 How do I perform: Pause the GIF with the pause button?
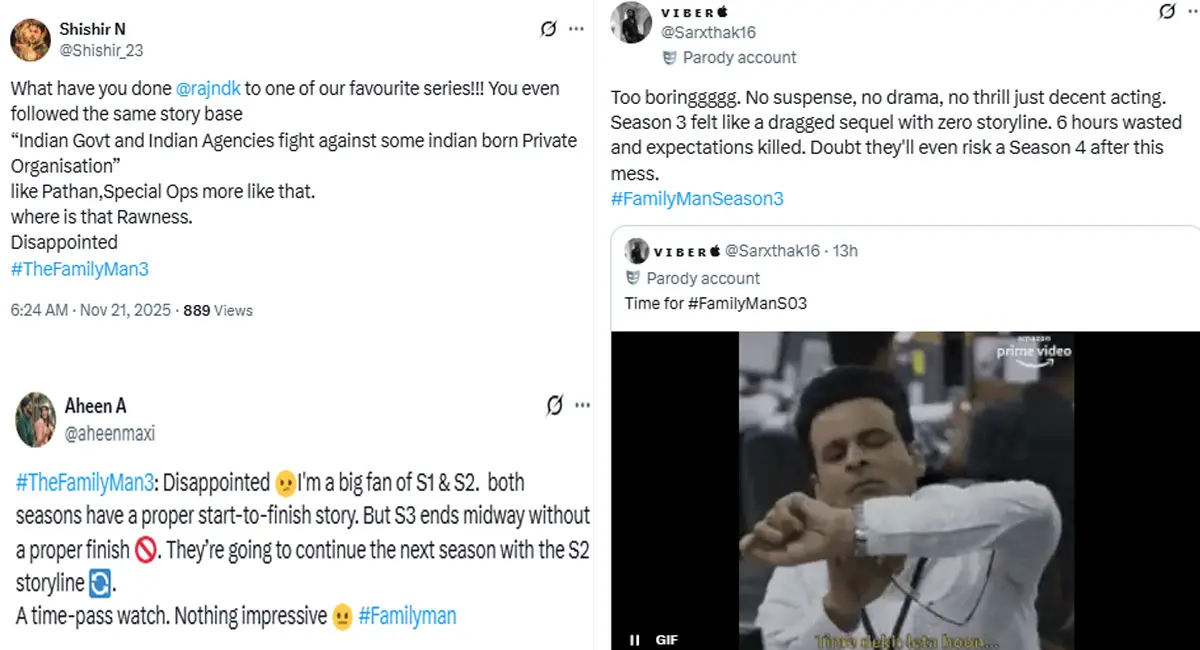[634, 639]
